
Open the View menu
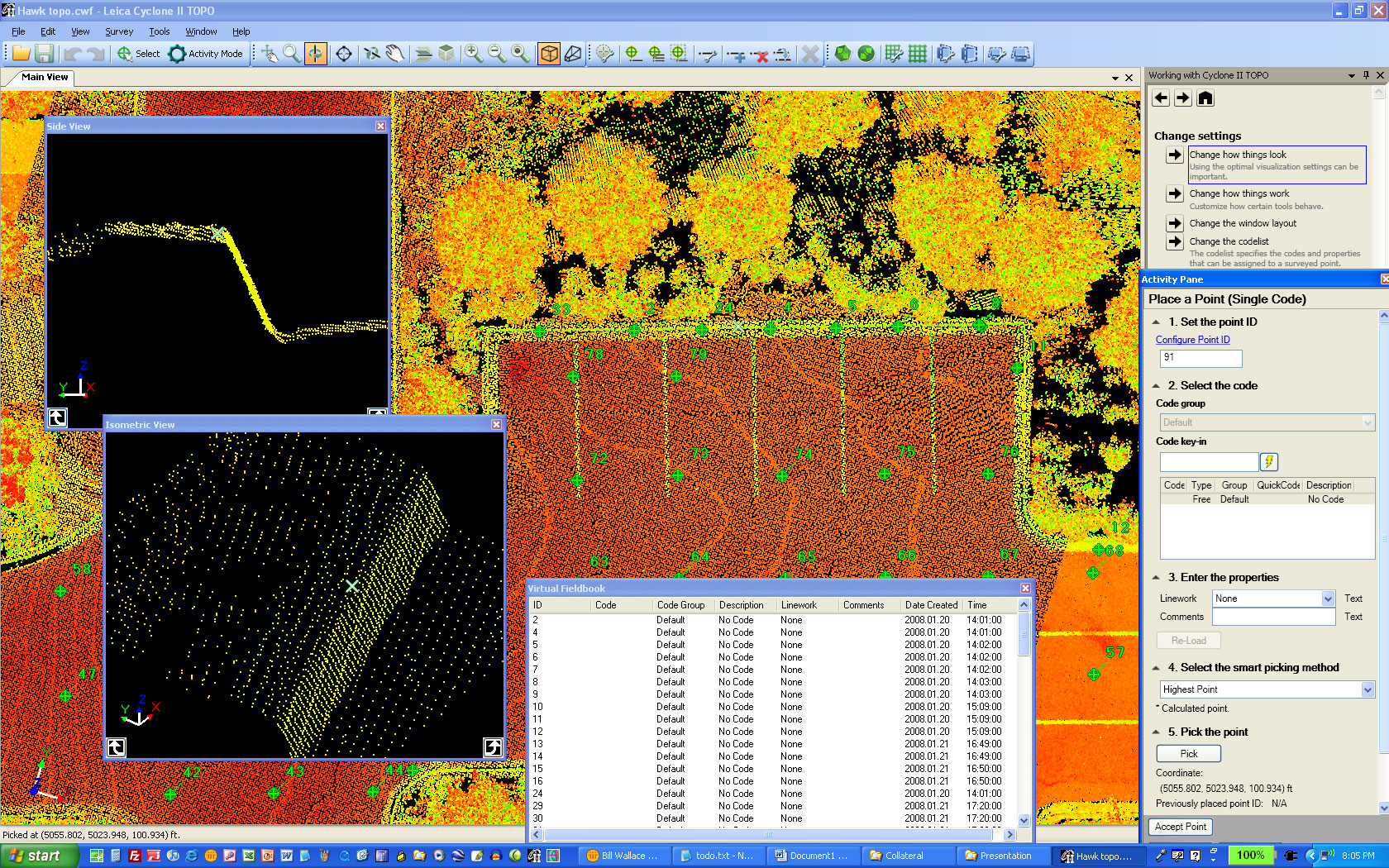[x=80, y=31]
